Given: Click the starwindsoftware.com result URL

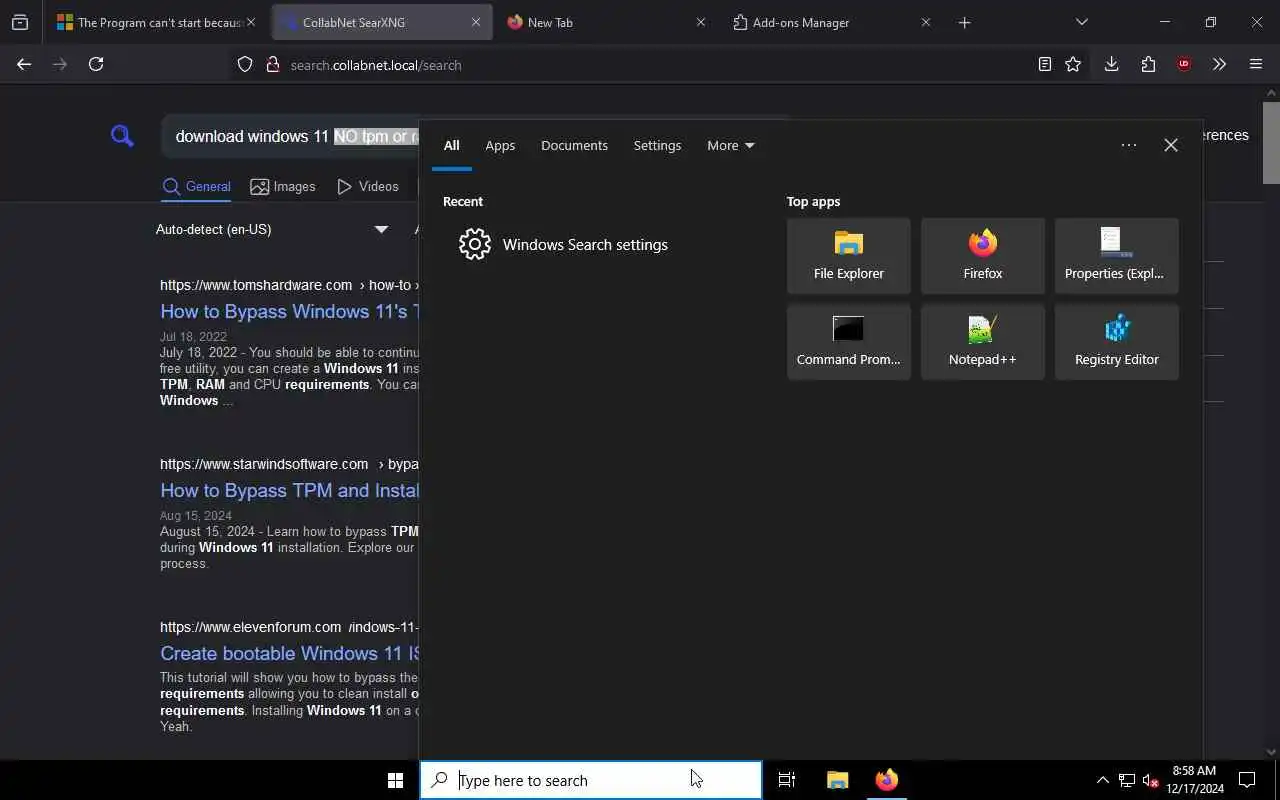Looking at the screenshot, I should [x=264, y=464].
